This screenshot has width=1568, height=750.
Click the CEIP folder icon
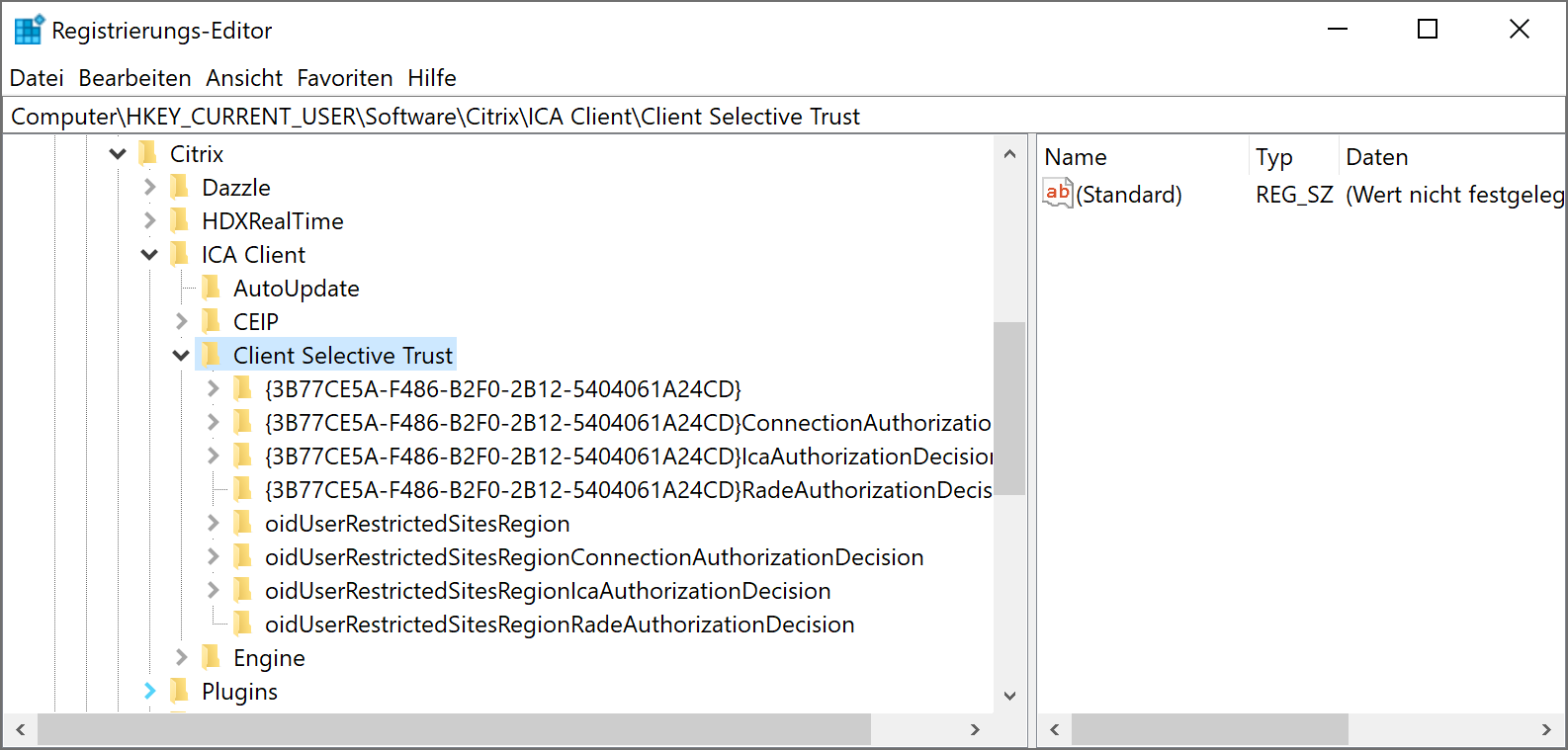click(x=211, y=321)
